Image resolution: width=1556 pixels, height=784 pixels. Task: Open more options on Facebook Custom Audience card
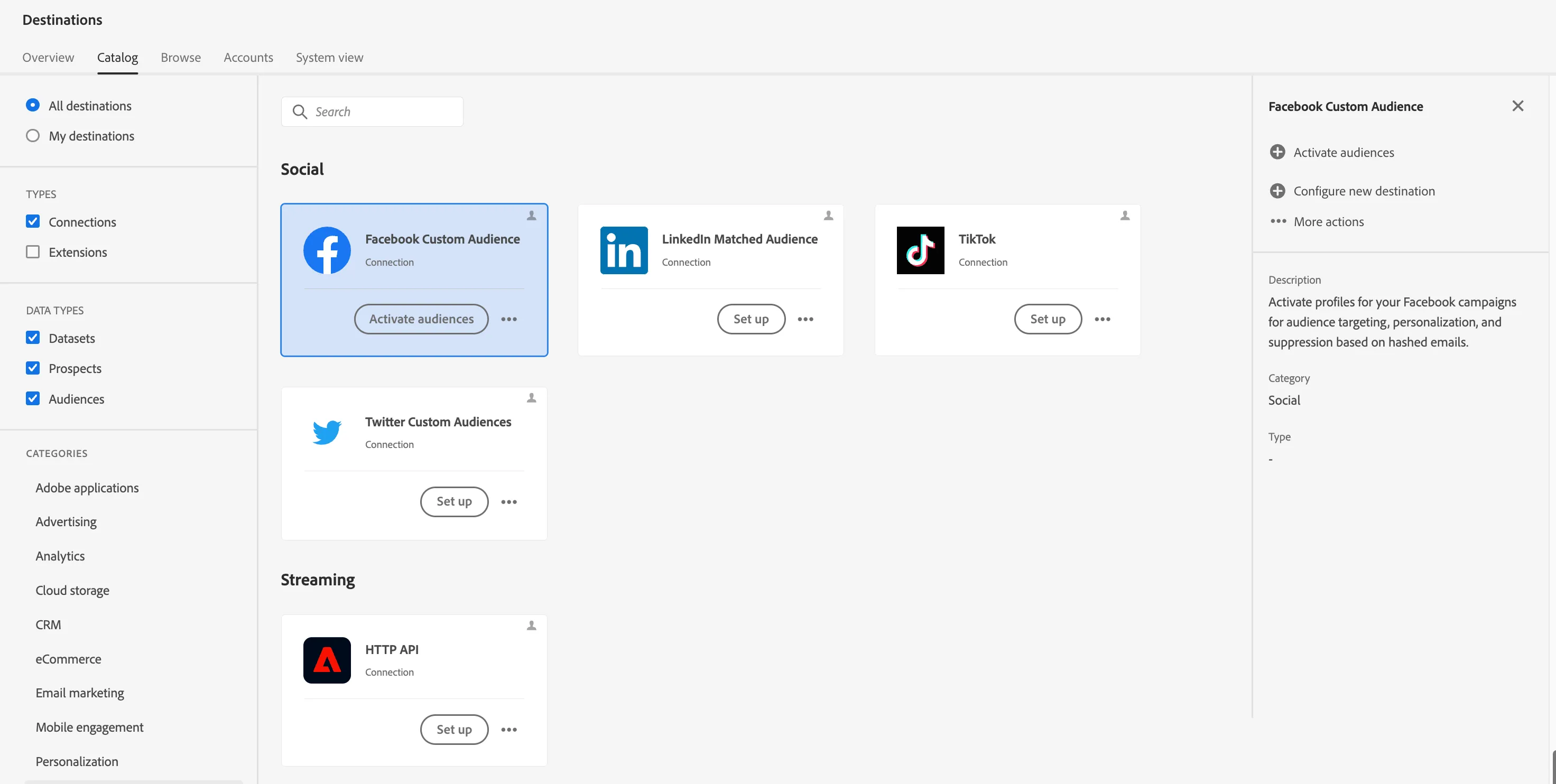(x=508, y=319)
